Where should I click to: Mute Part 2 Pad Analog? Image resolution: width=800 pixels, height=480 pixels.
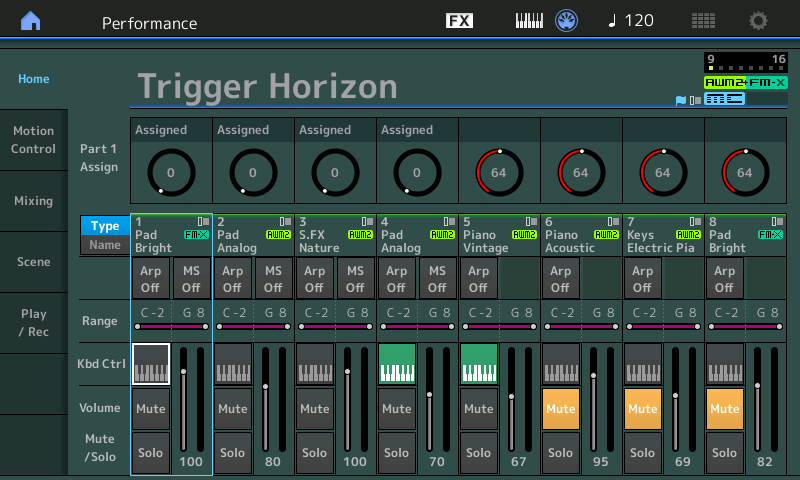(233, 409)
